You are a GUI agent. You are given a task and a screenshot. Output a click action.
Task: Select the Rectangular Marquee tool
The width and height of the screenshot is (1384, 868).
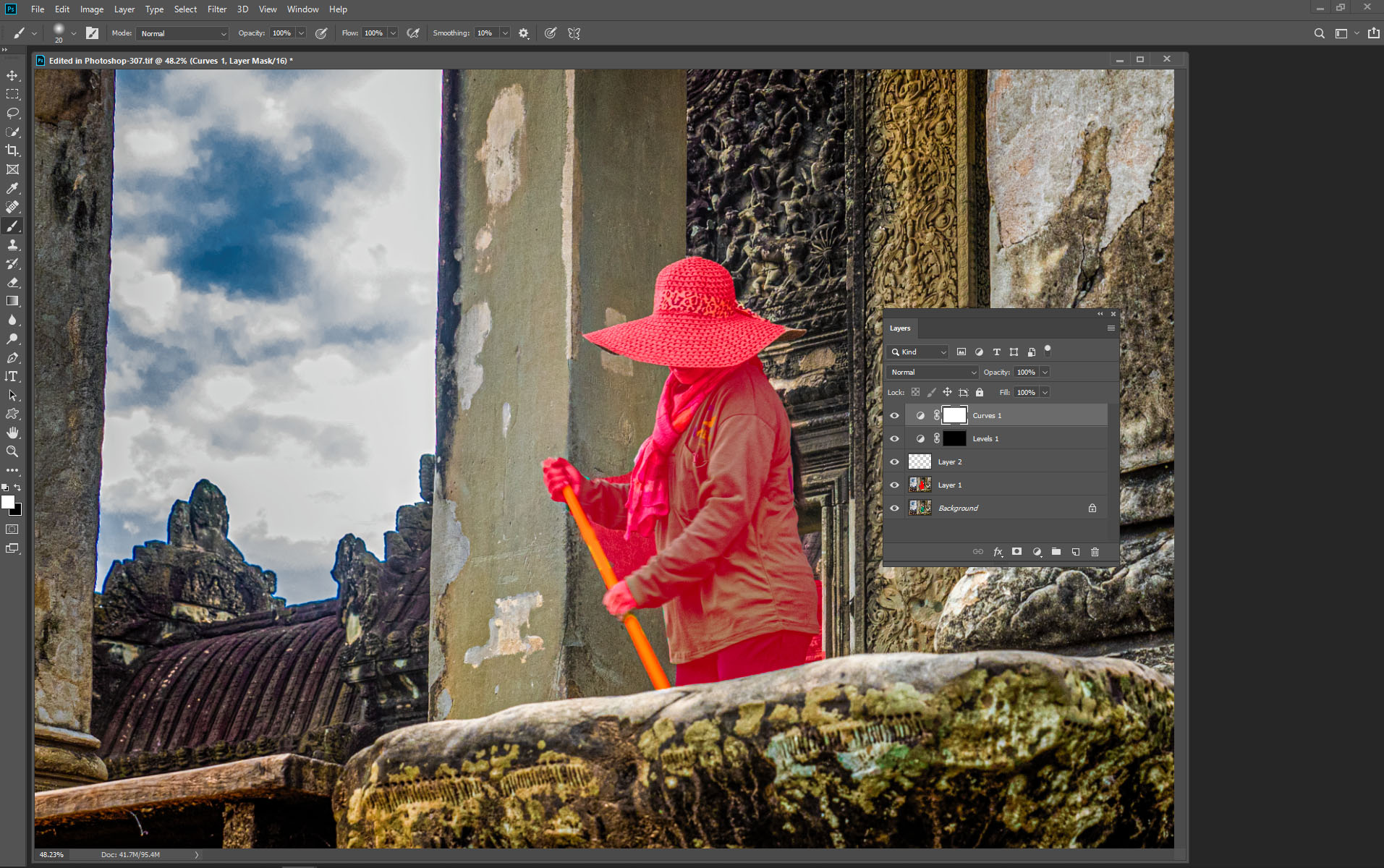coord(12,94)
